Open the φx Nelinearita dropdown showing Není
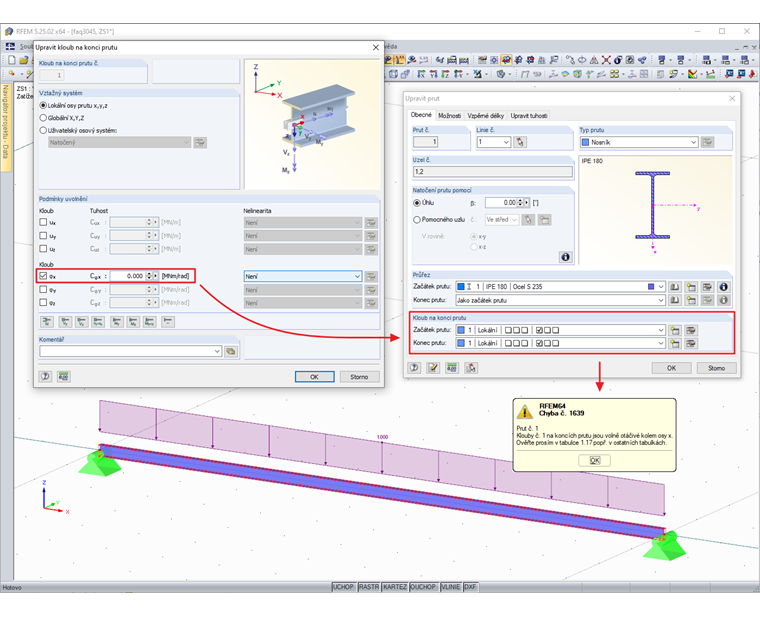The height and width of the screenshot is (617, 760). [302, 276]
